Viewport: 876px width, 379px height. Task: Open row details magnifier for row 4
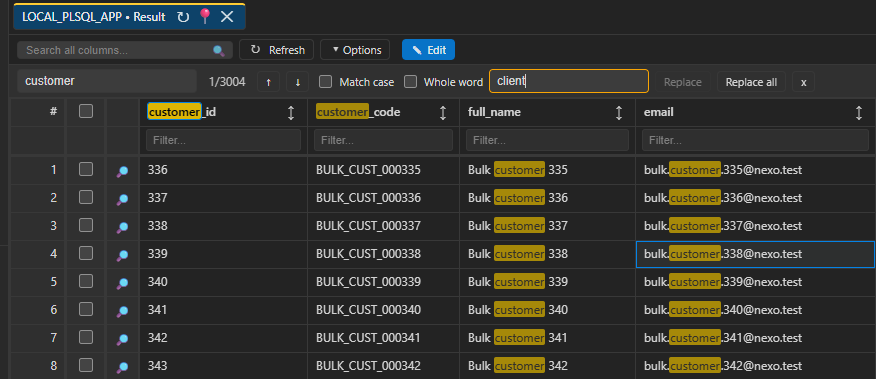tap(122, 255)
